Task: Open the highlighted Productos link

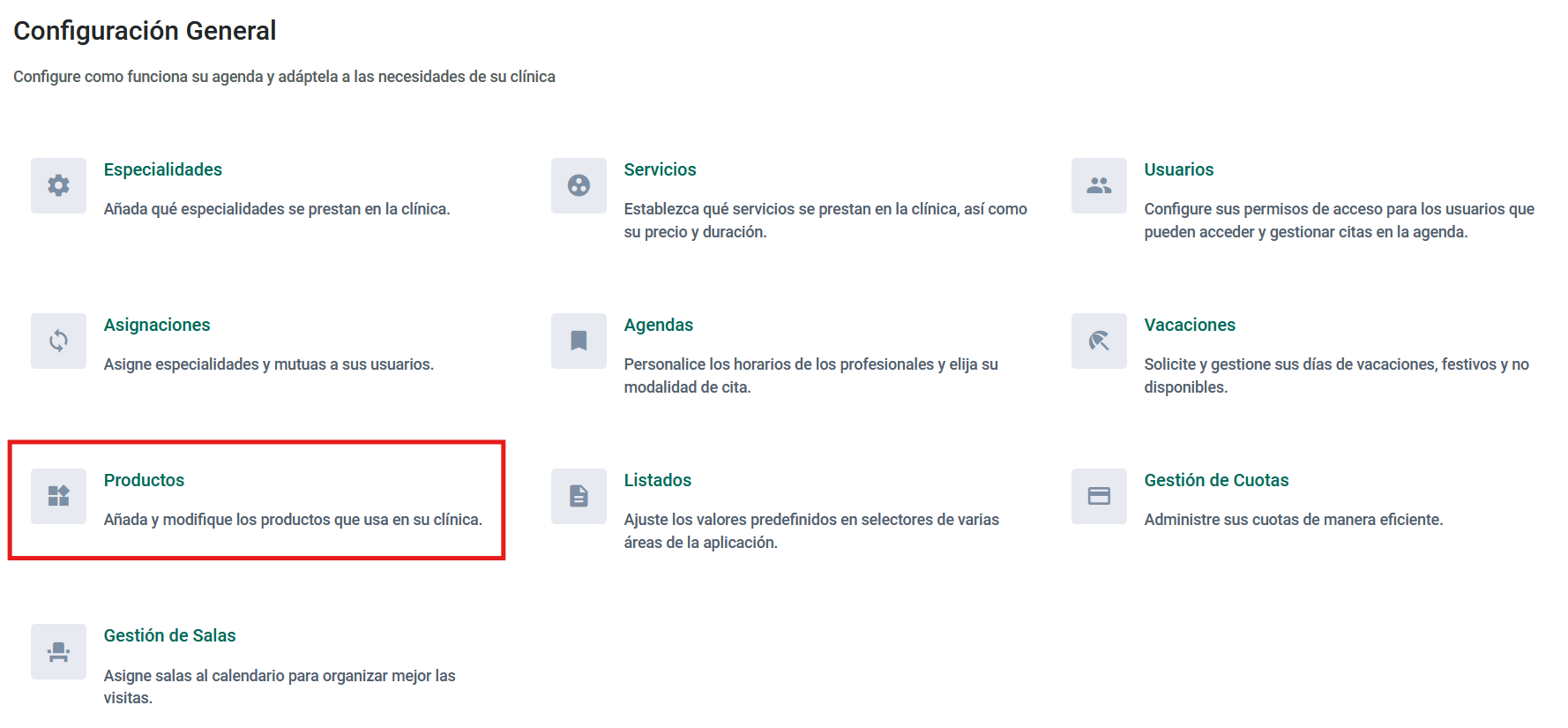Action: (144, 480)
